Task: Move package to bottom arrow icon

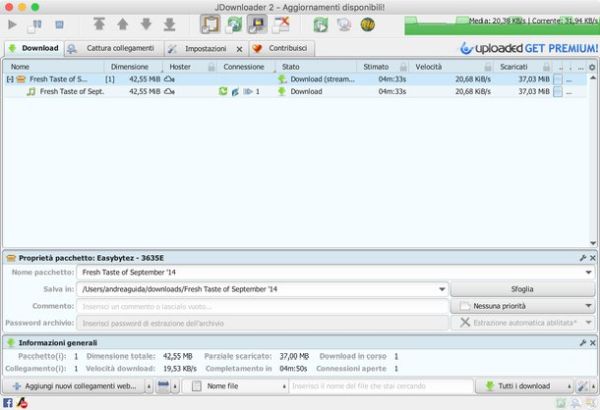Action: (x=169, y=24)
